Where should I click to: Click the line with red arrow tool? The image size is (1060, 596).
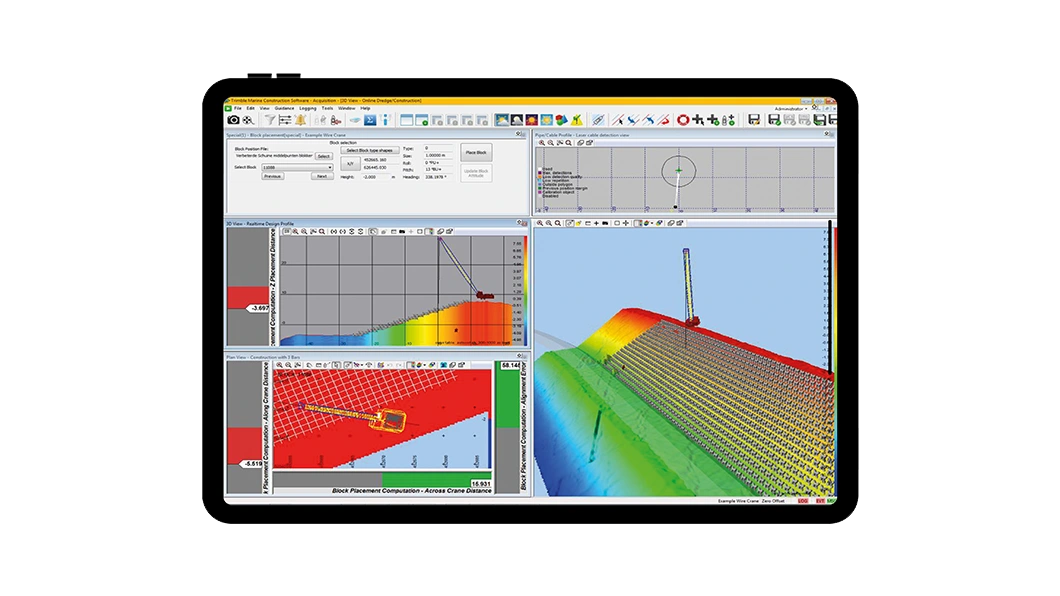pos(663,120)
